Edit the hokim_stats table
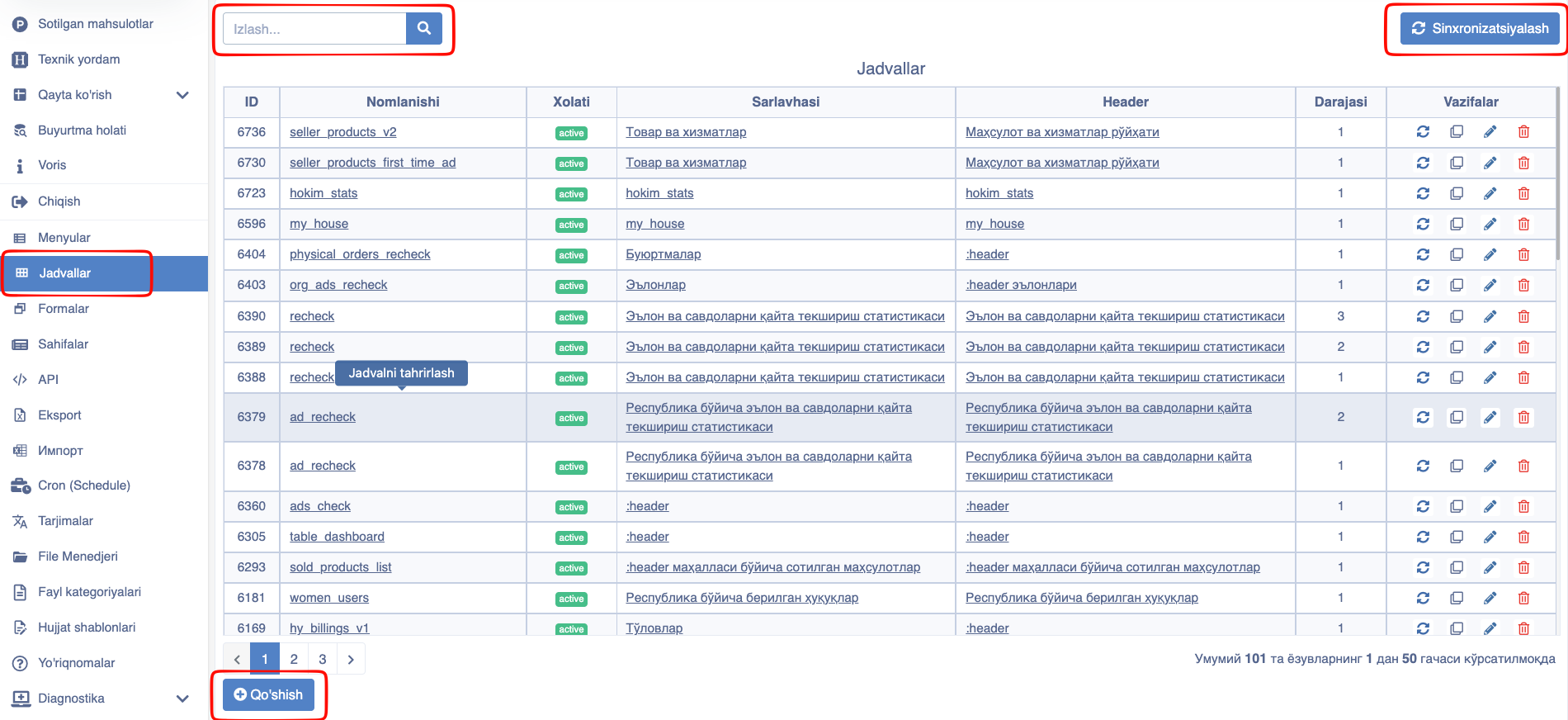This screenshot has width=1568, height=720. click(1490, 193)
